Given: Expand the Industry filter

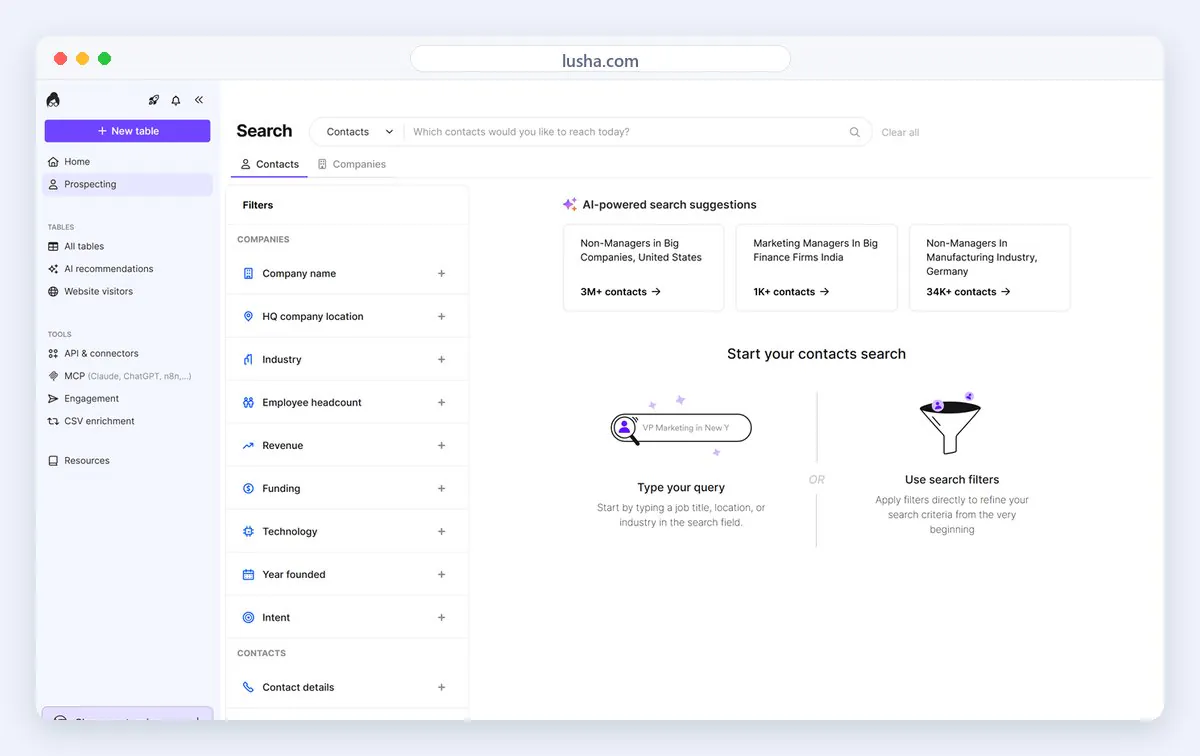Looking at the screenshot, I should 441,359.
